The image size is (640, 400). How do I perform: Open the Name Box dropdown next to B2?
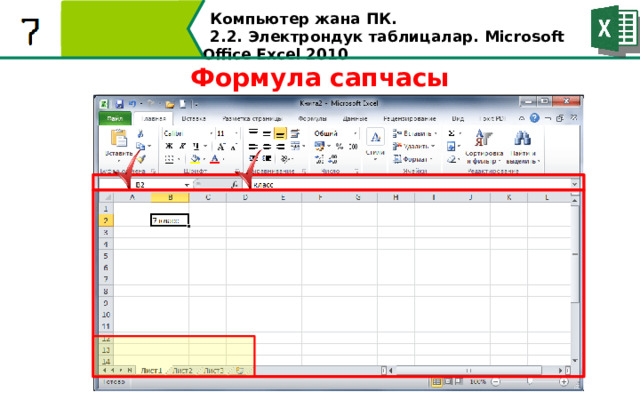point(187,185)
